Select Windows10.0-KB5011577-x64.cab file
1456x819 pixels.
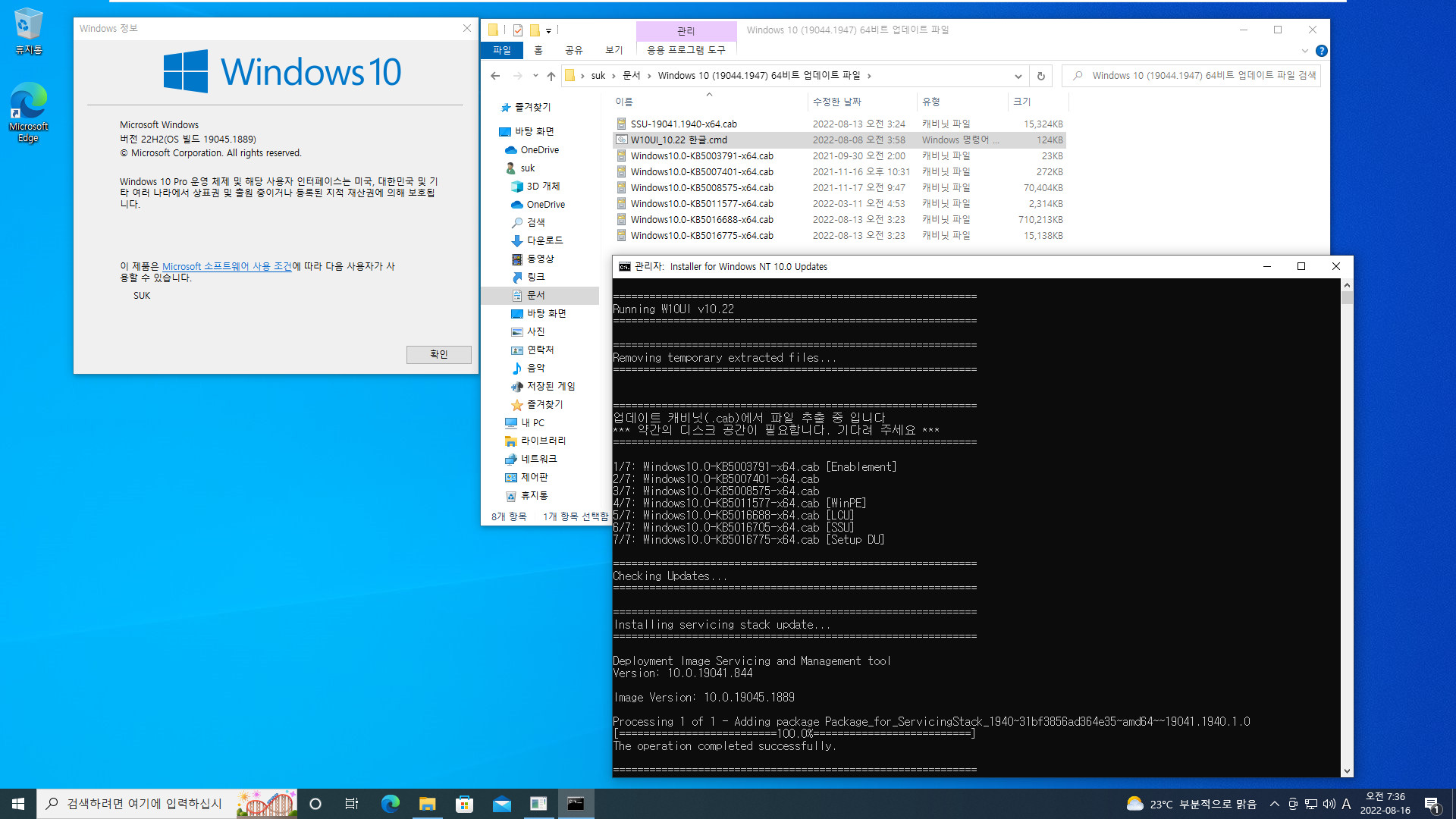(839, 204)
